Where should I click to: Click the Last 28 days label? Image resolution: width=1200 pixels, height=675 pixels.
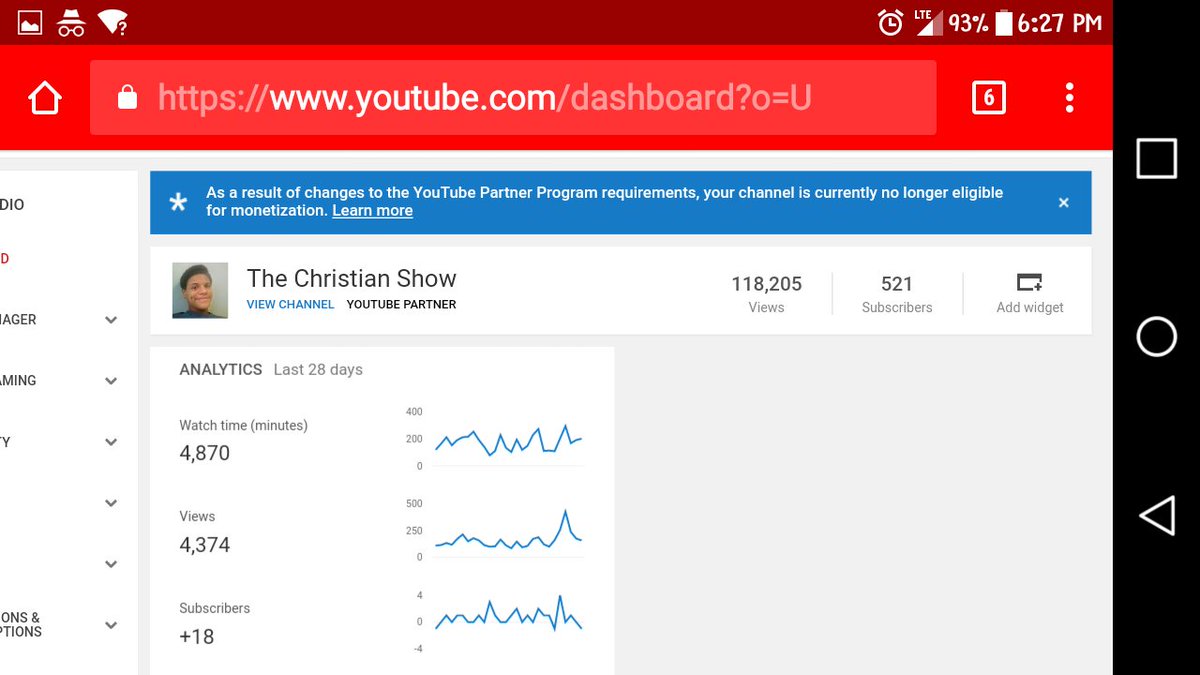point(318,369)
